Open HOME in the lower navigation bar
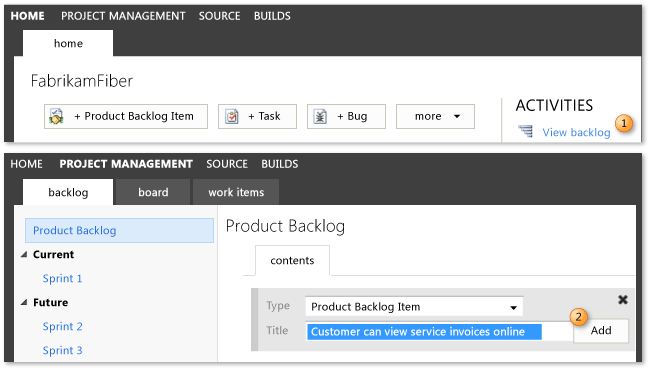The image size is (650, 370). pyautogui.click(x=27, y=164)
